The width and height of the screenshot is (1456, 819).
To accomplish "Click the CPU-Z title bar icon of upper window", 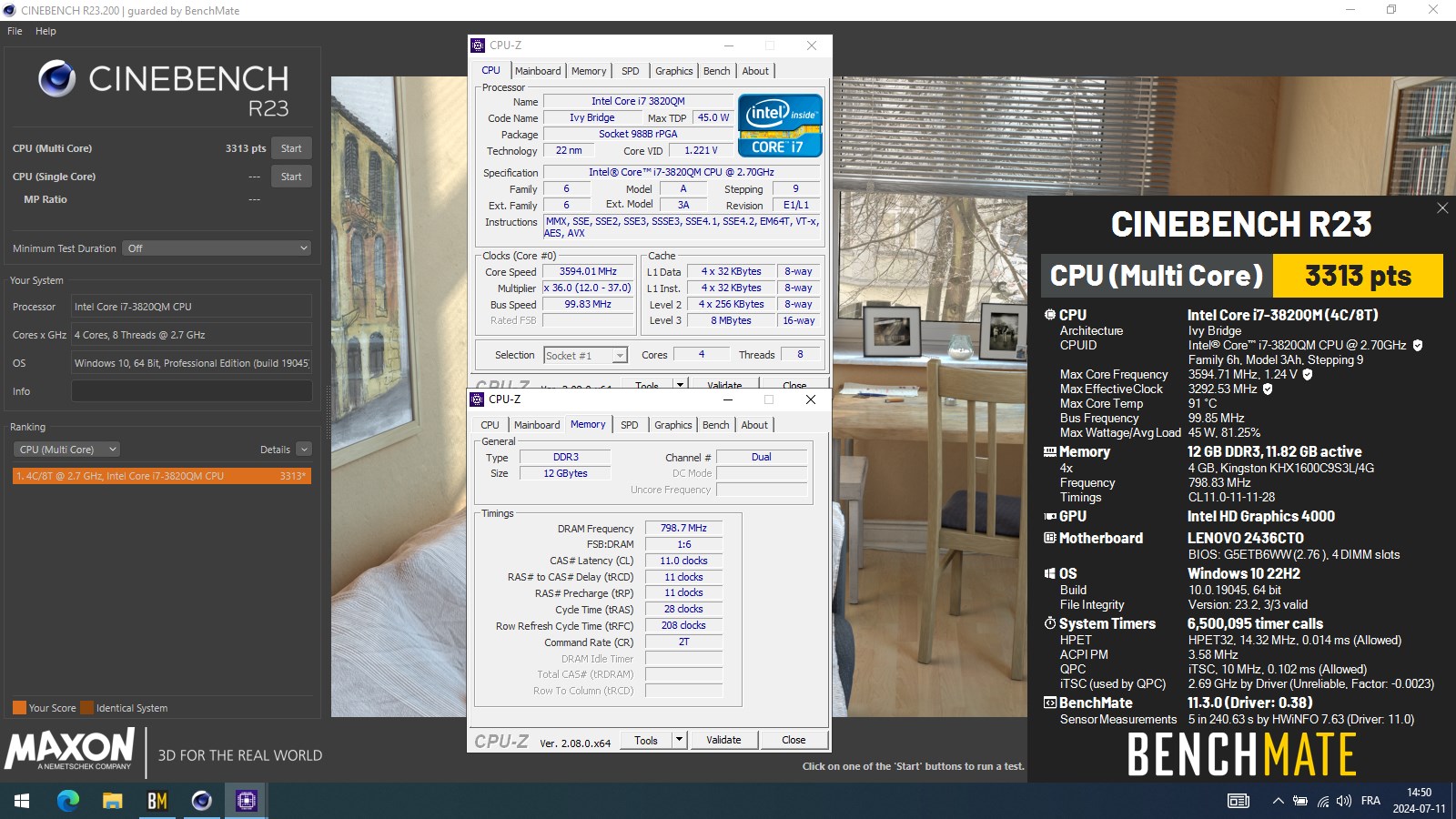I will pyautogui.click(x=478, y=45).
